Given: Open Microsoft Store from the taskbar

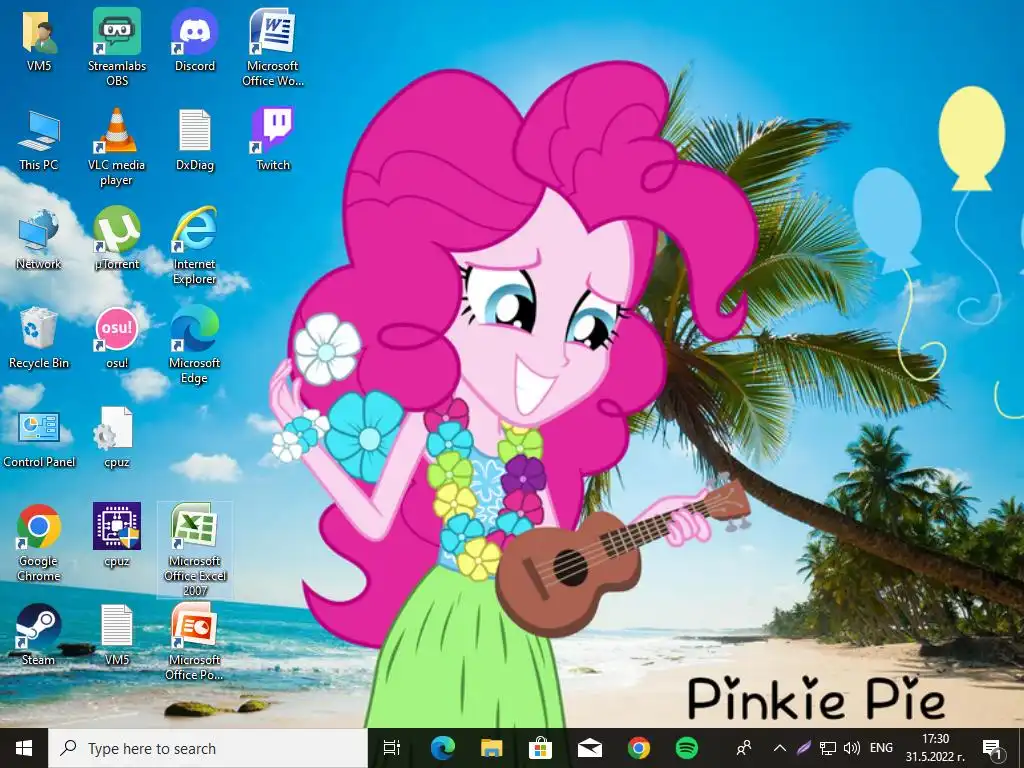Looking at the screenshot, I should [541, 748].
